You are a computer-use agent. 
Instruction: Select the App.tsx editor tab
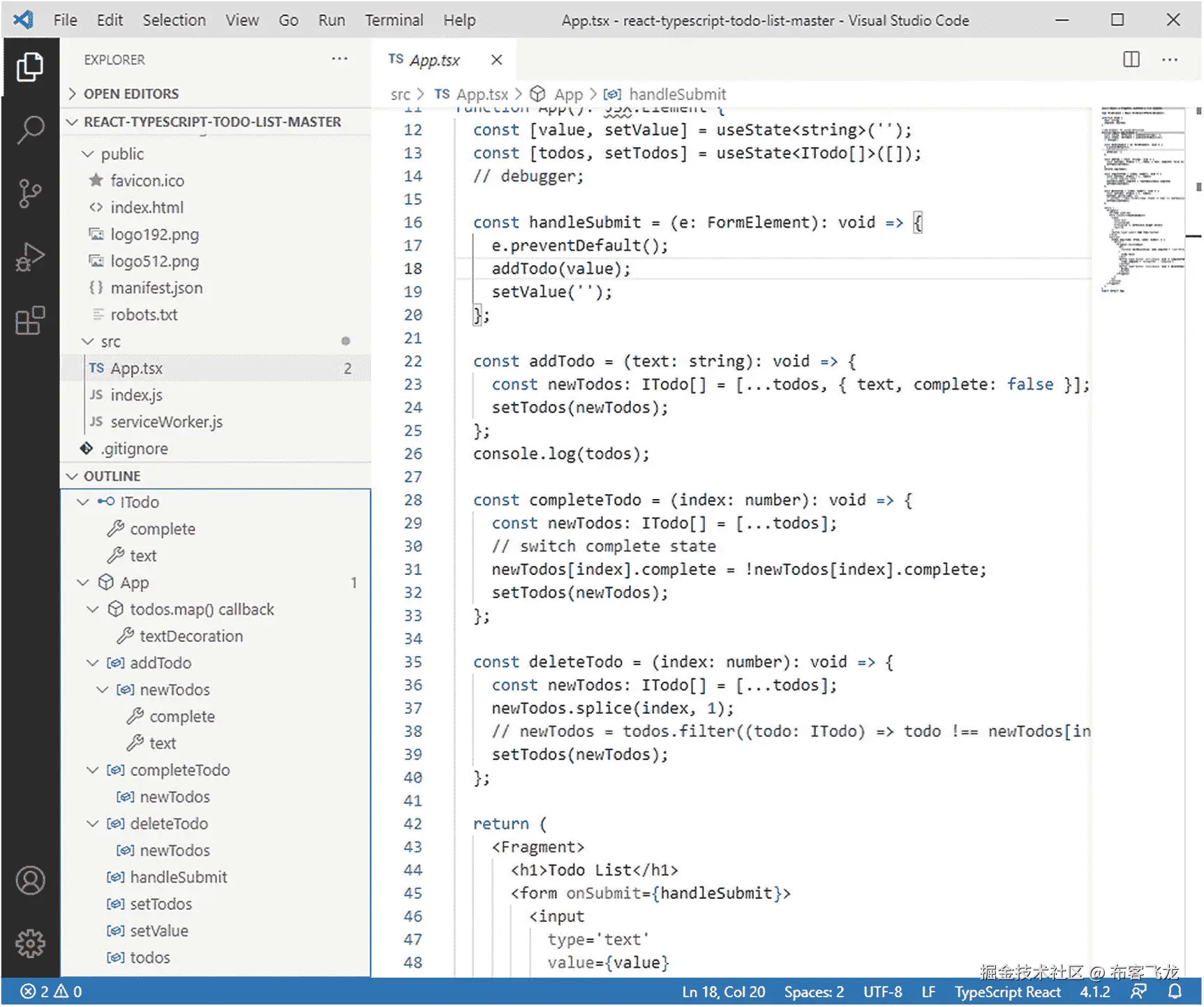tap(433, 59)
